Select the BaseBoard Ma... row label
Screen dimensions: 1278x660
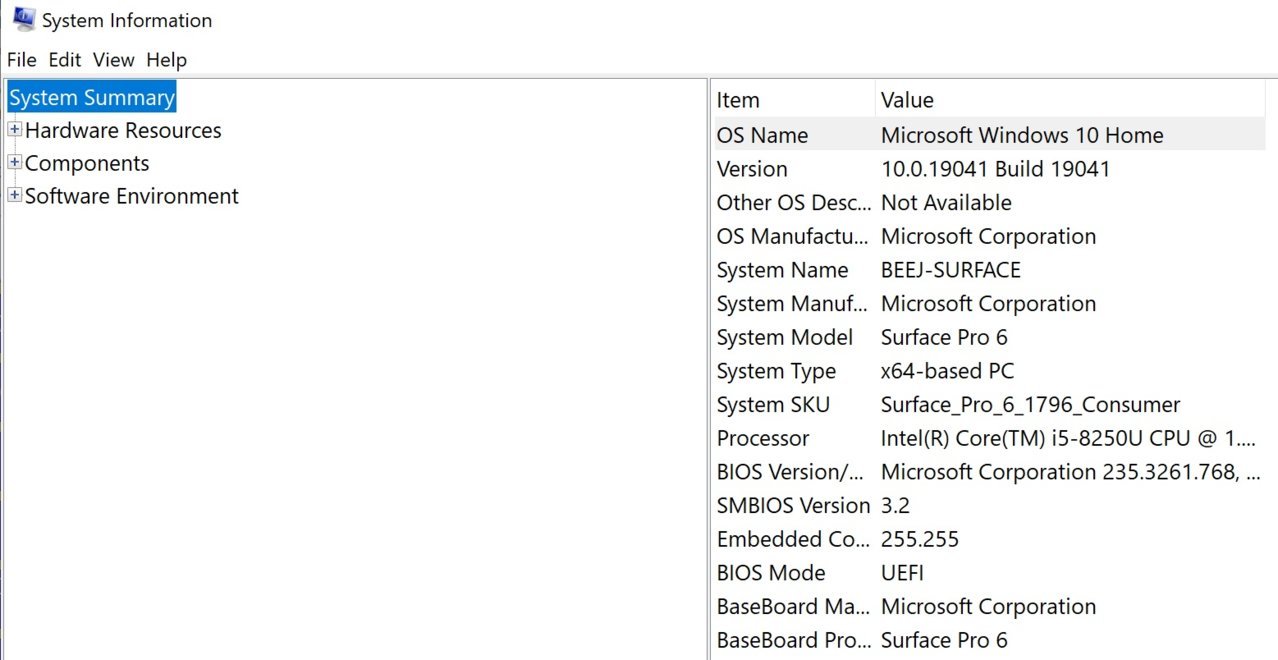click(x=793, y=607)
